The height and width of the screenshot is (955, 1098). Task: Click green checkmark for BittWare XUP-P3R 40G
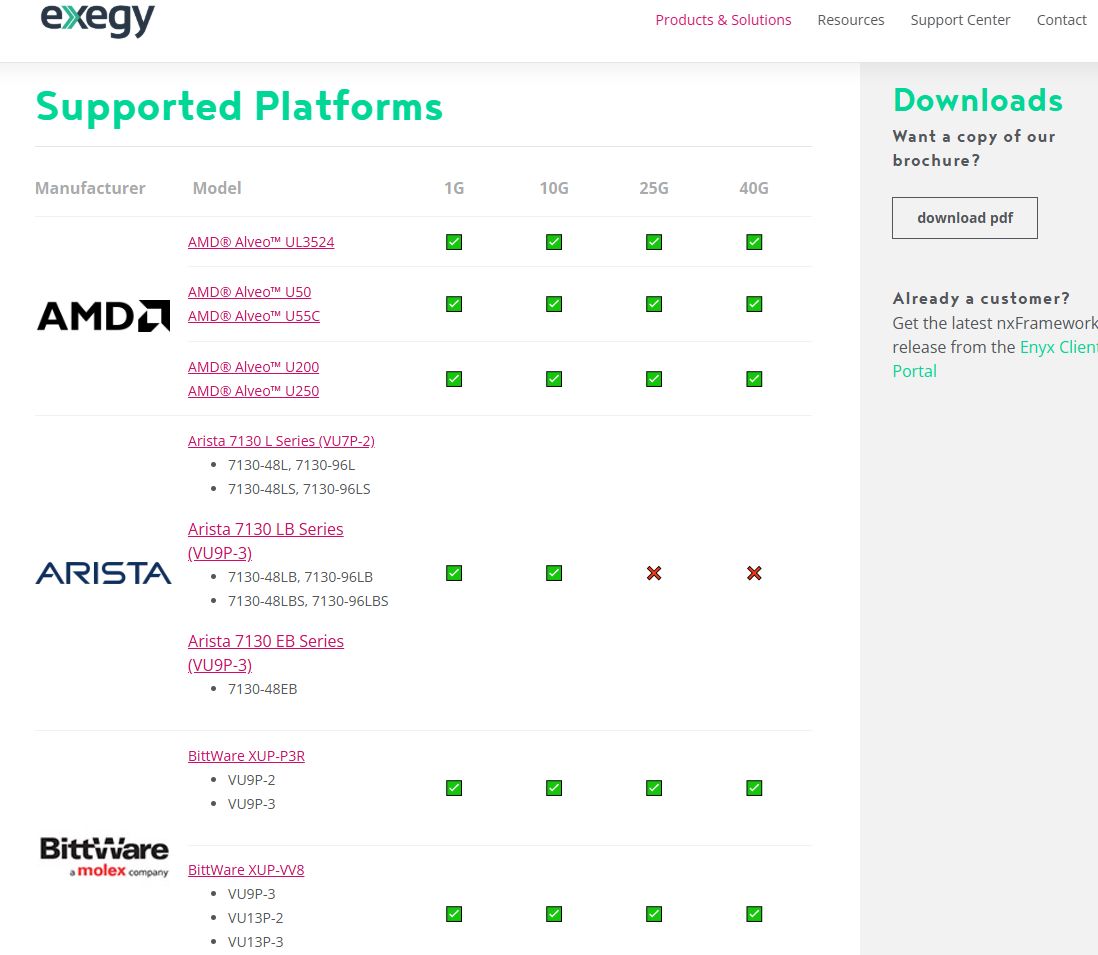coord(754,788)
